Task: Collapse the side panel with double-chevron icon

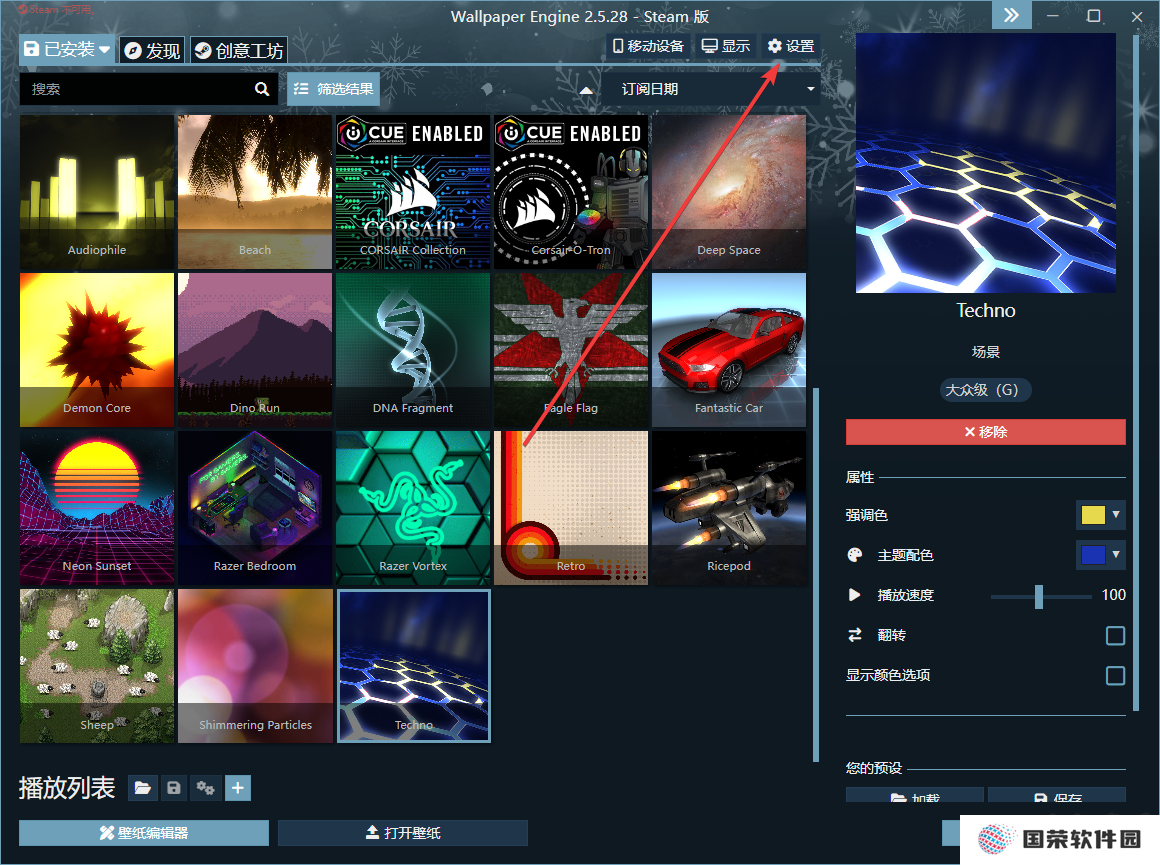Action: click(1011, 15)
